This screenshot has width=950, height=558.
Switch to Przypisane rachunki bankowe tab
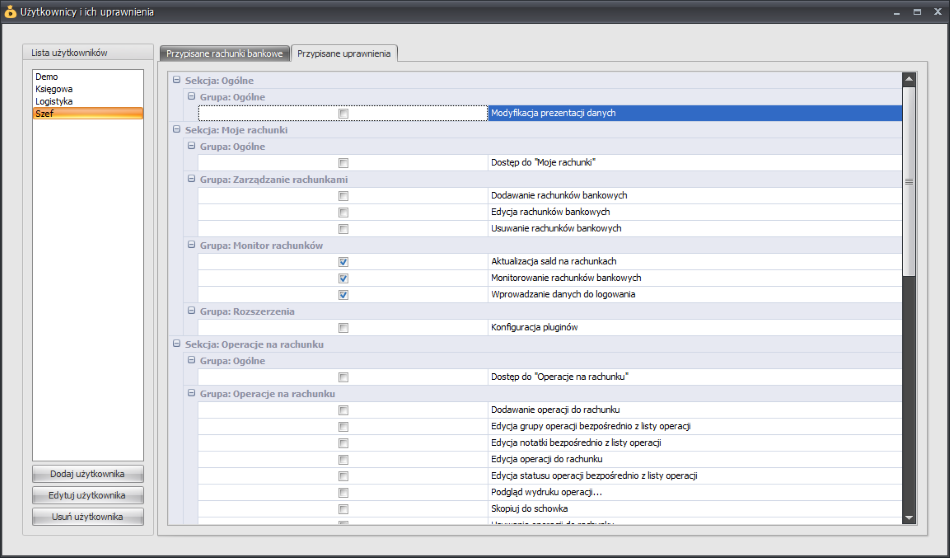pos(225,53)
